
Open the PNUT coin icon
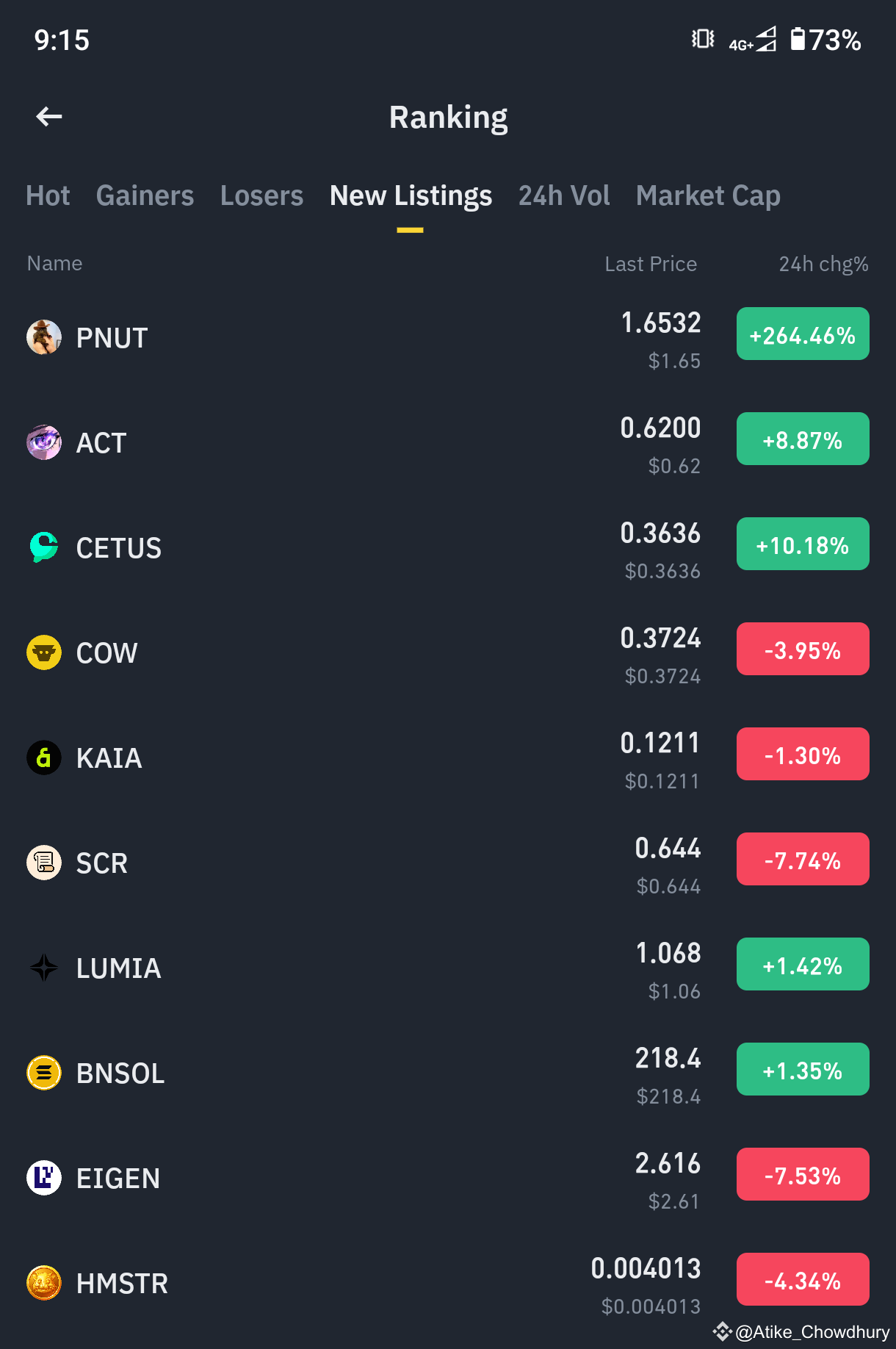(44, 337)
